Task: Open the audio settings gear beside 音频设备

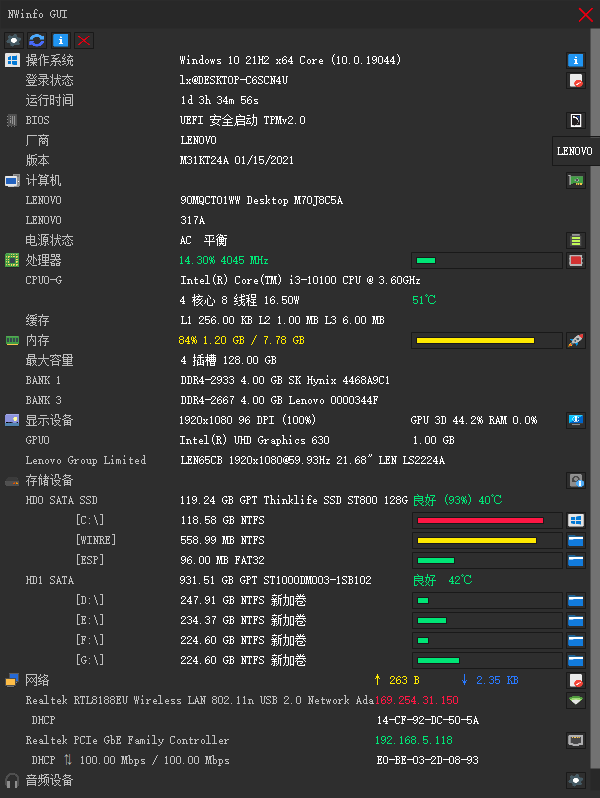Action: point(576,780)
